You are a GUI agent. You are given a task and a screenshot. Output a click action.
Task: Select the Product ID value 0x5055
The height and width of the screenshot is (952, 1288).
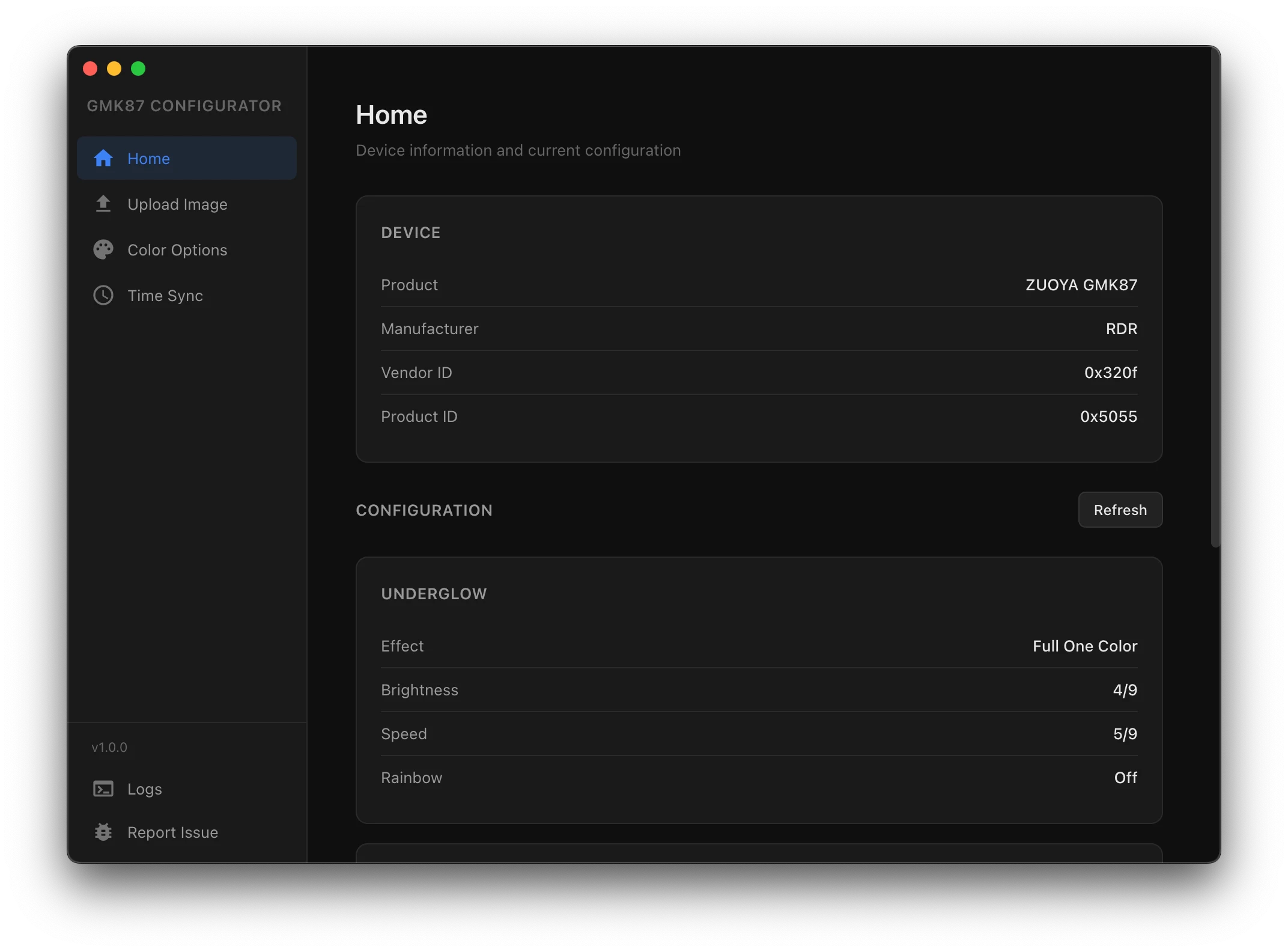point(1108,416)
